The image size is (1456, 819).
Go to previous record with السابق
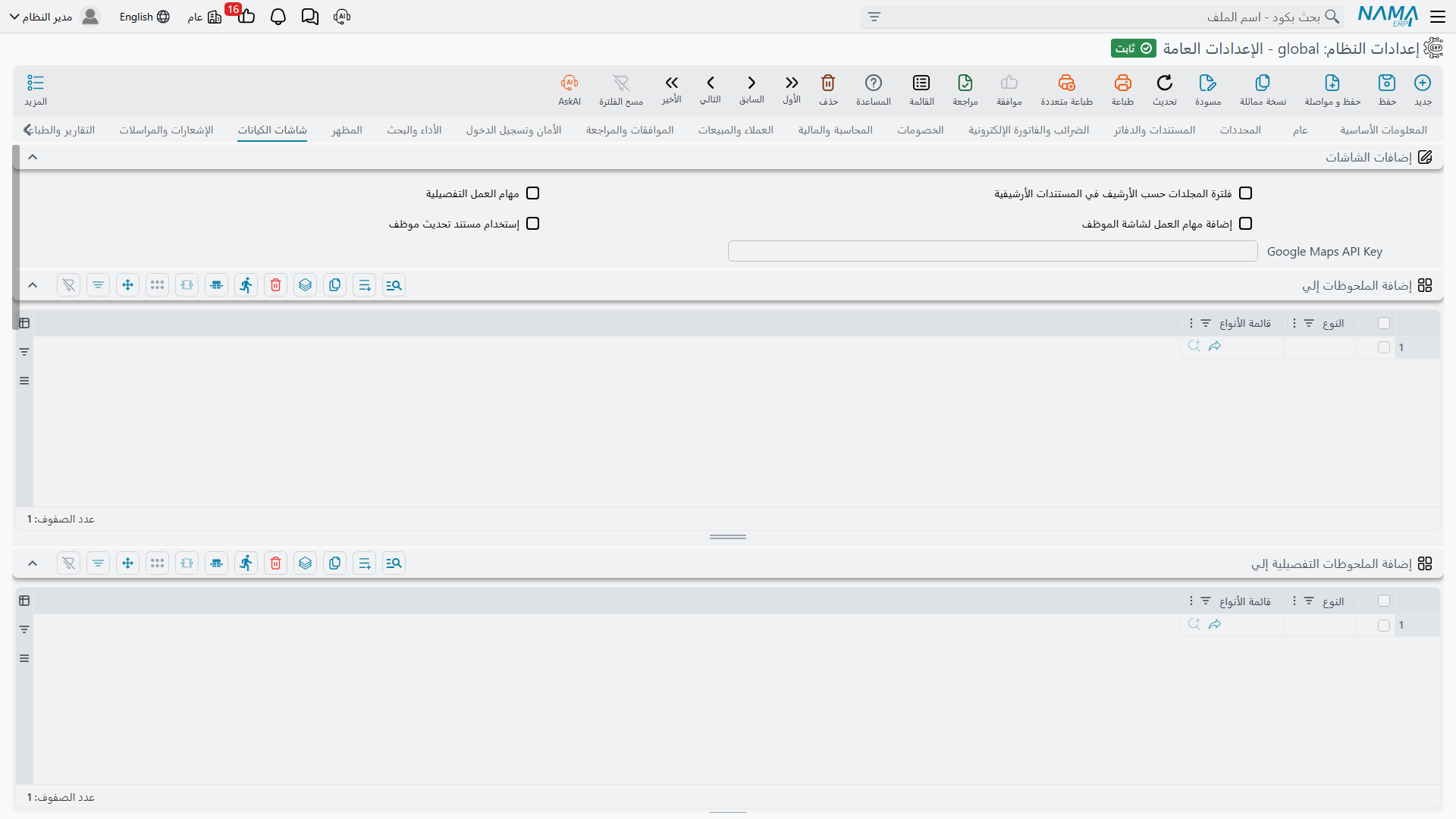[752, 83]
